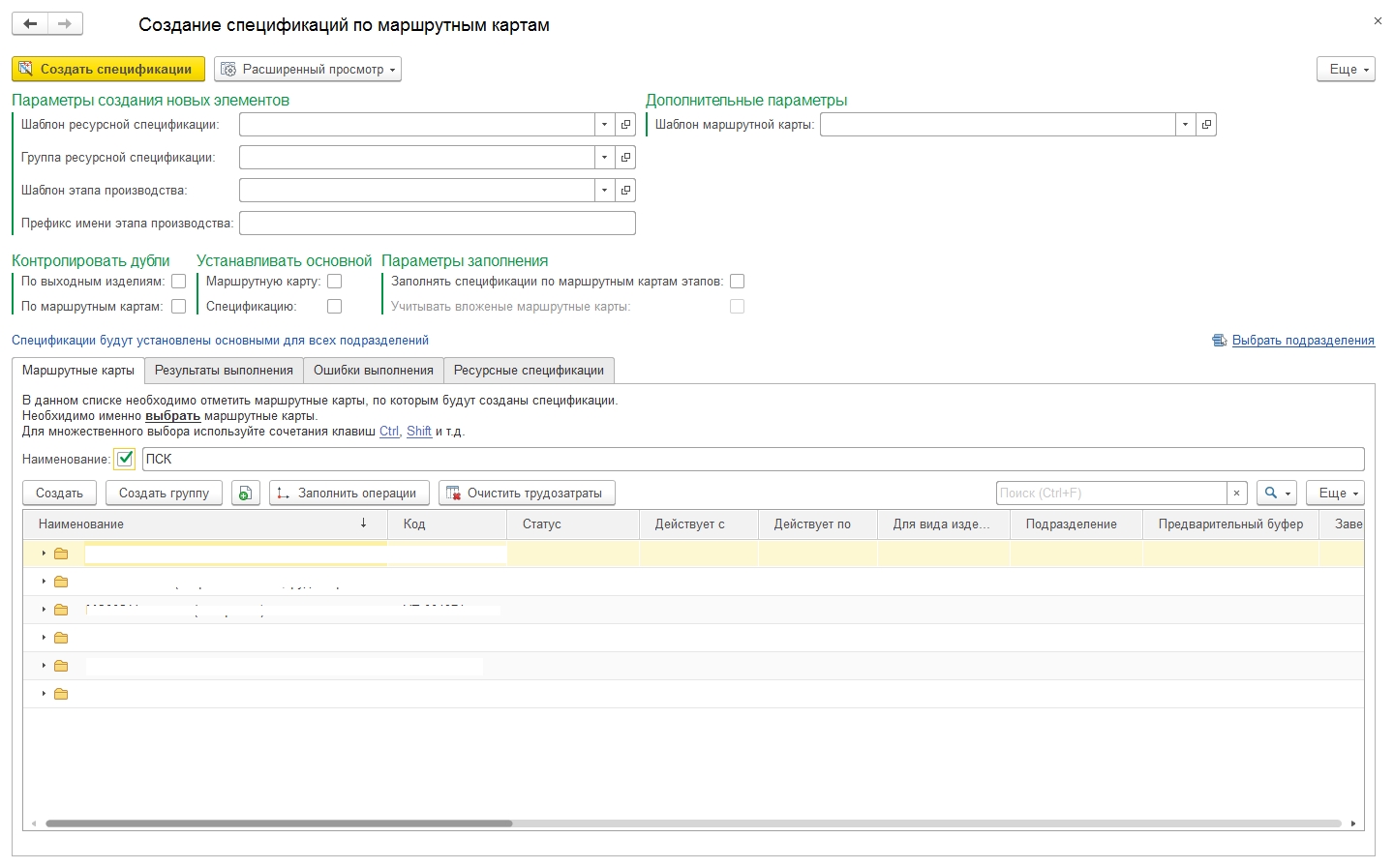Image resolution: width=1394 pixels, height=868 pixels.
Task: Expand Шаблон маршрутной карты dropdown arrow
Action: (1186, 125)
